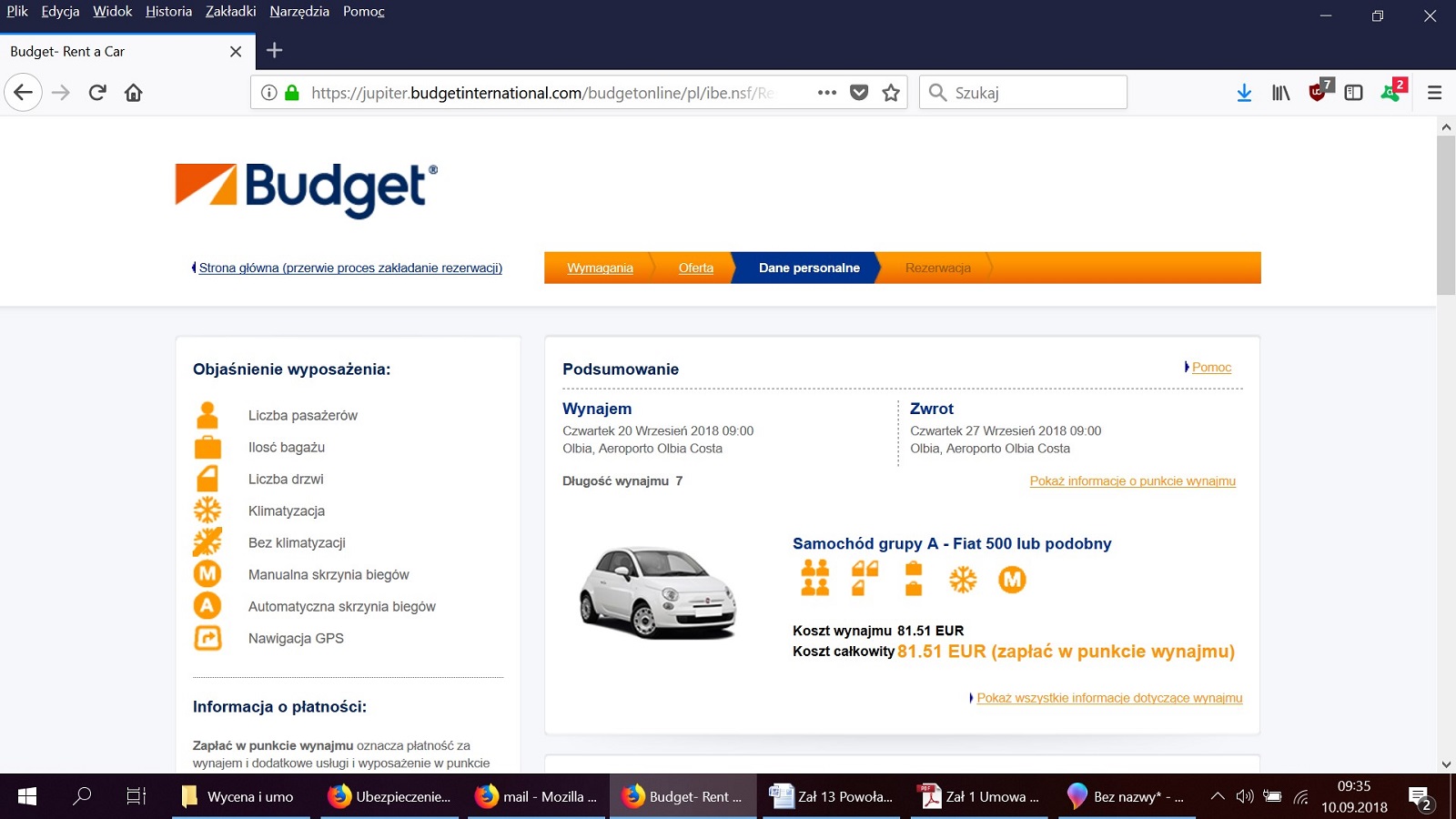Reload the Budget page
Viewport: 1456px width, 819px height.
click(x=97, y=93)
